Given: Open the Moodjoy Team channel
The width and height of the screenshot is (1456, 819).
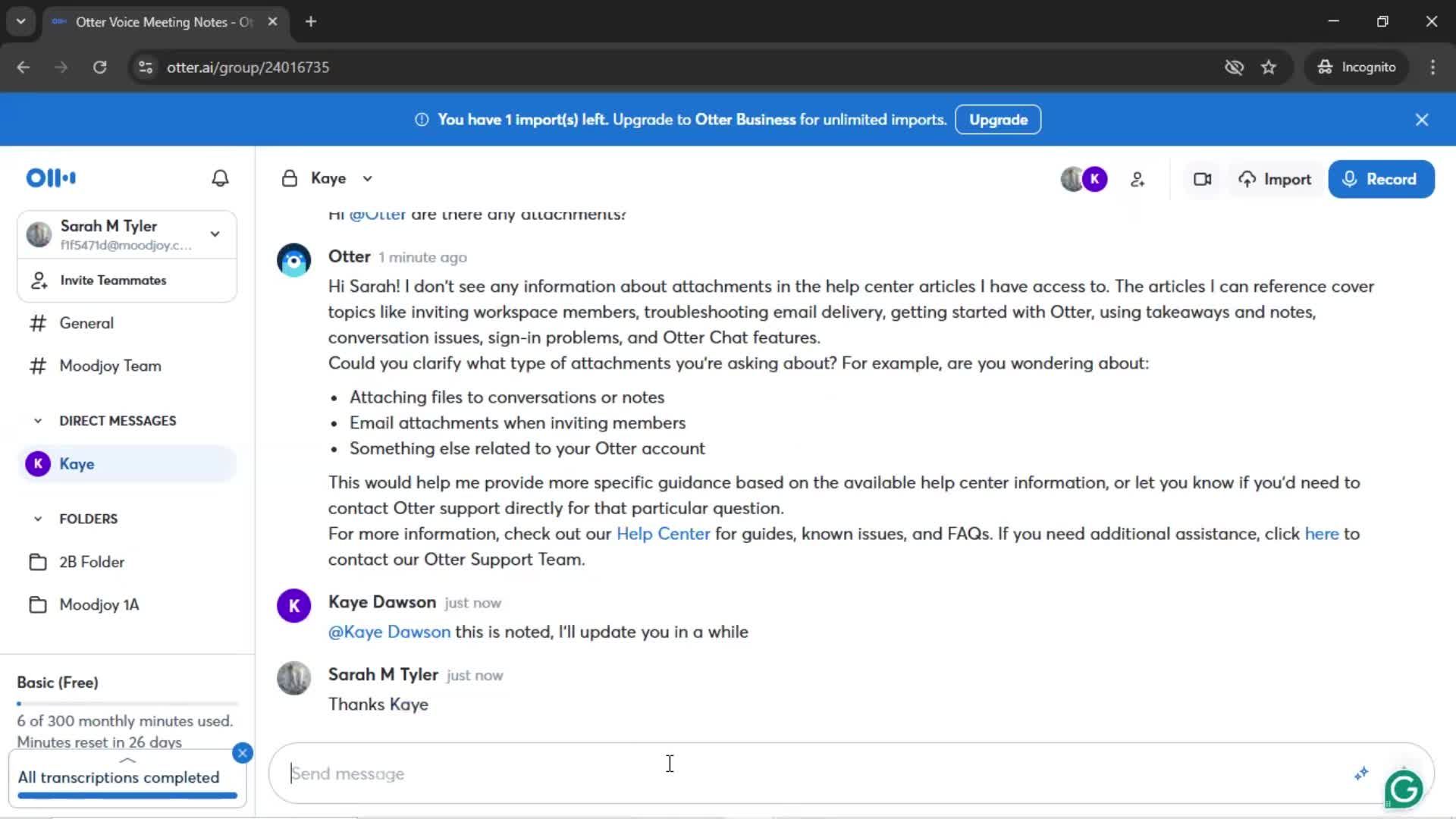Looking at the screenshot, I should [110, 366].
